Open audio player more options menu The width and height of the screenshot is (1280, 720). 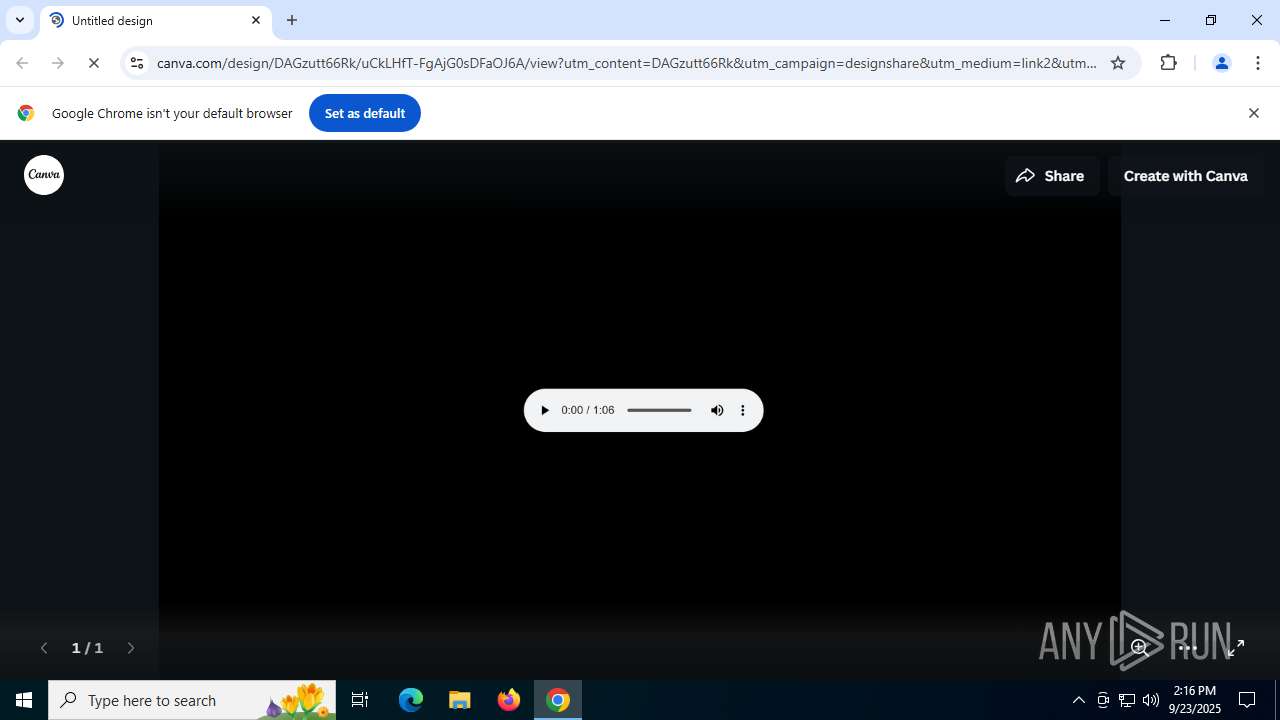pos(743,410)
